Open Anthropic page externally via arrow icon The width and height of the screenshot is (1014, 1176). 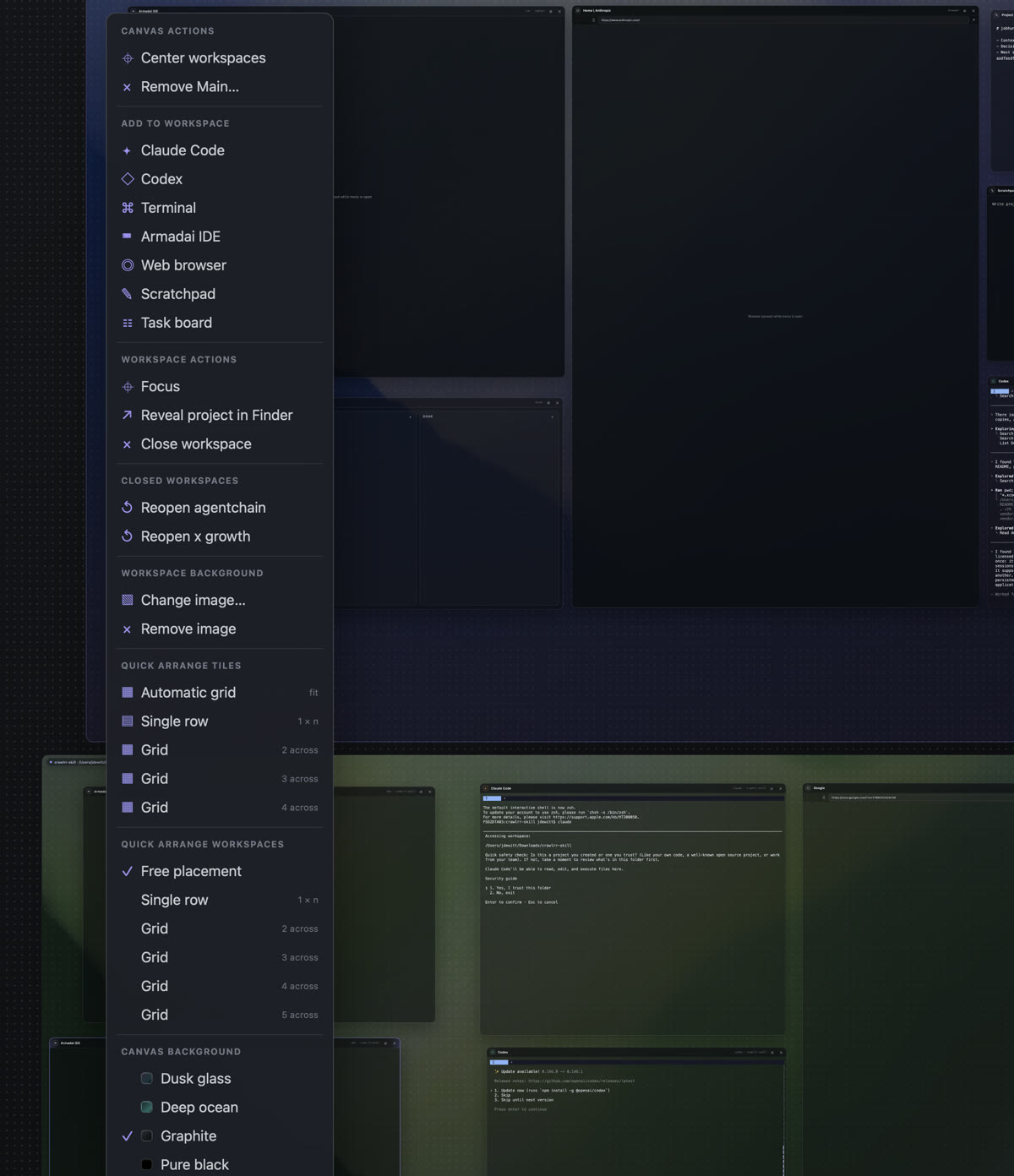click(973, 19)
